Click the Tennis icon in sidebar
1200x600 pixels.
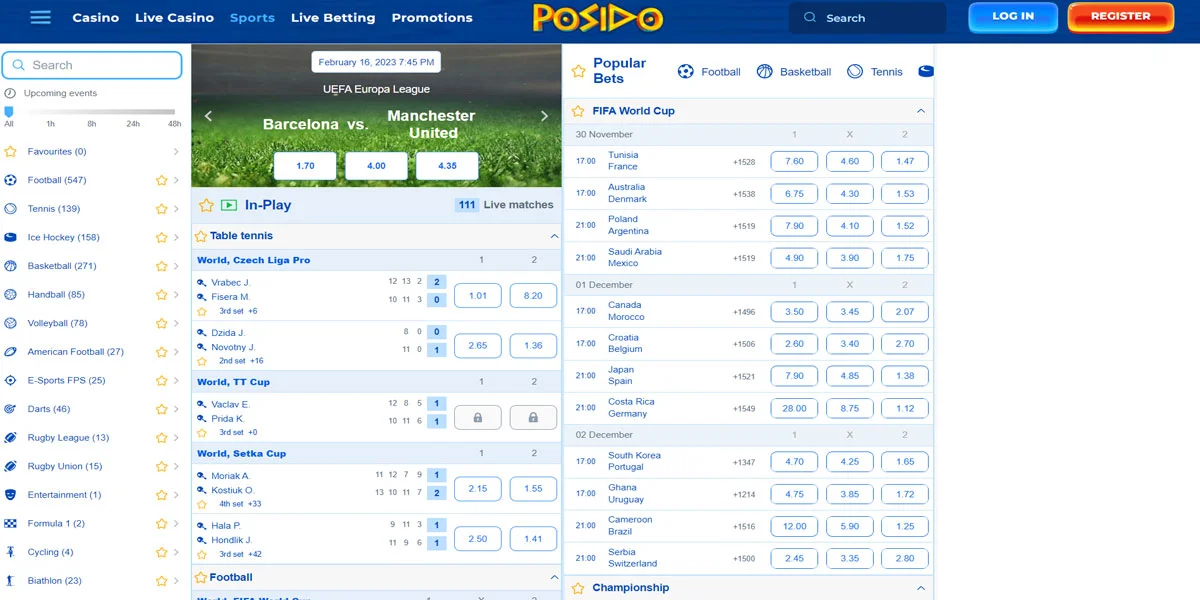(x=10, y=209)
